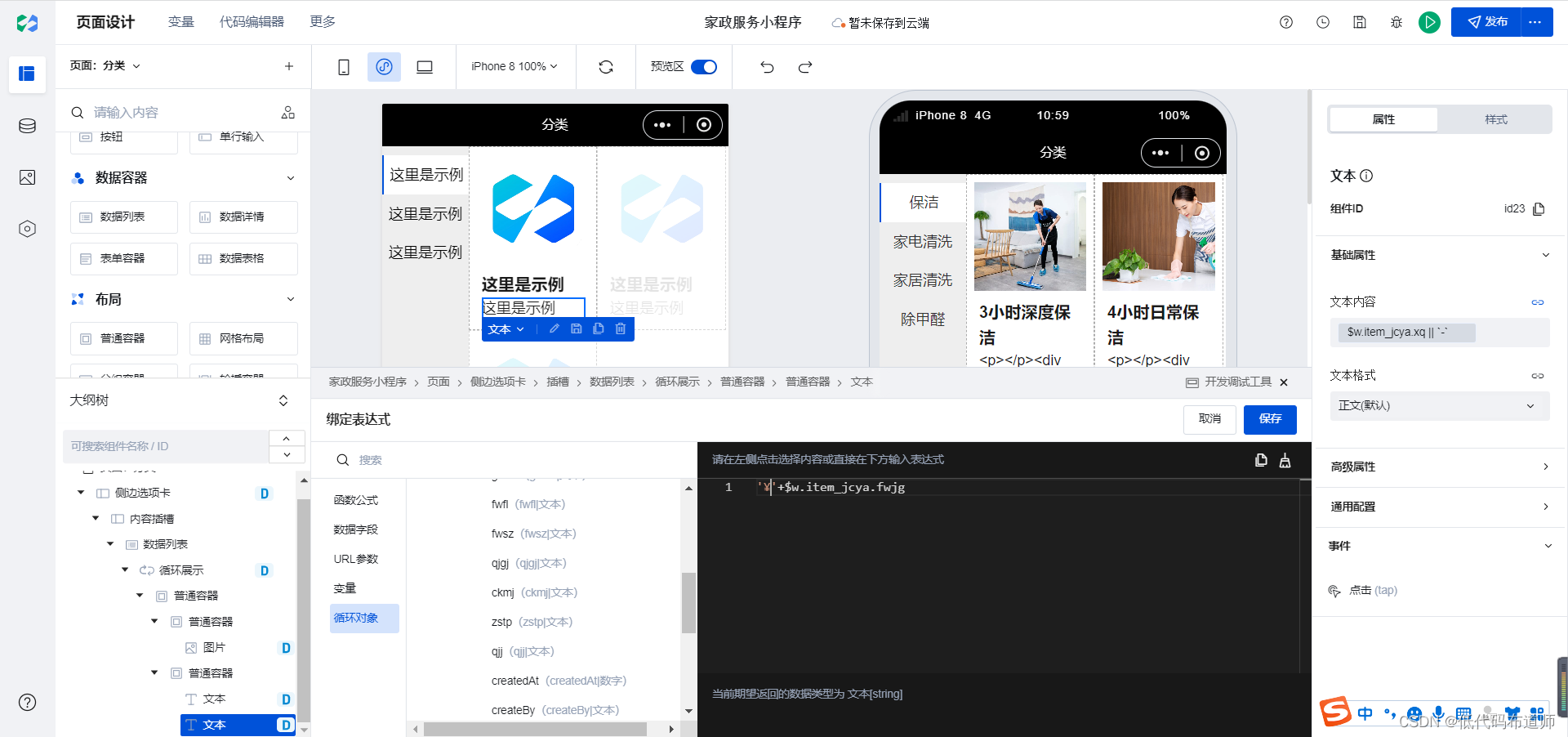1568x737 pixels.
Task: Expand the 通用配置 section
Action: [1545, 507]
